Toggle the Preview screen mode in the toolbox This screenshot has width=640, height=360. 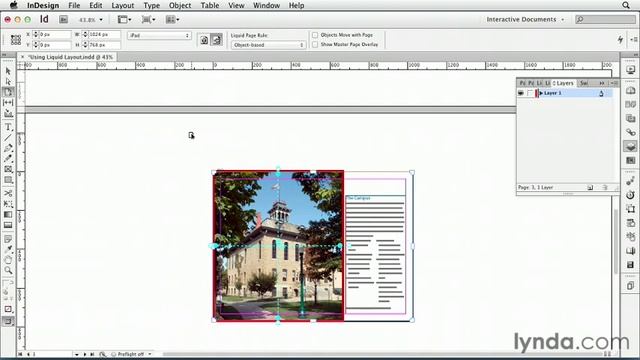click(x=8, y=321)
